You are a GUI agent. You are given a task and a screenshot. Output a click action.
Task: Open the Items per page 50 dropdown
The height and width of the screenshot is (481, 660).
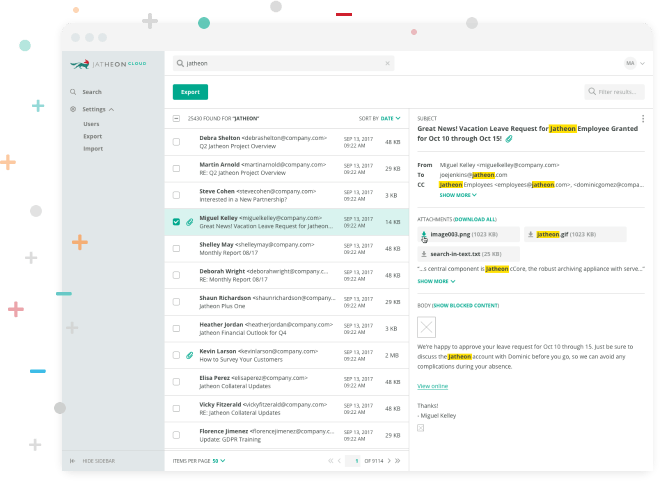(219, 461)
